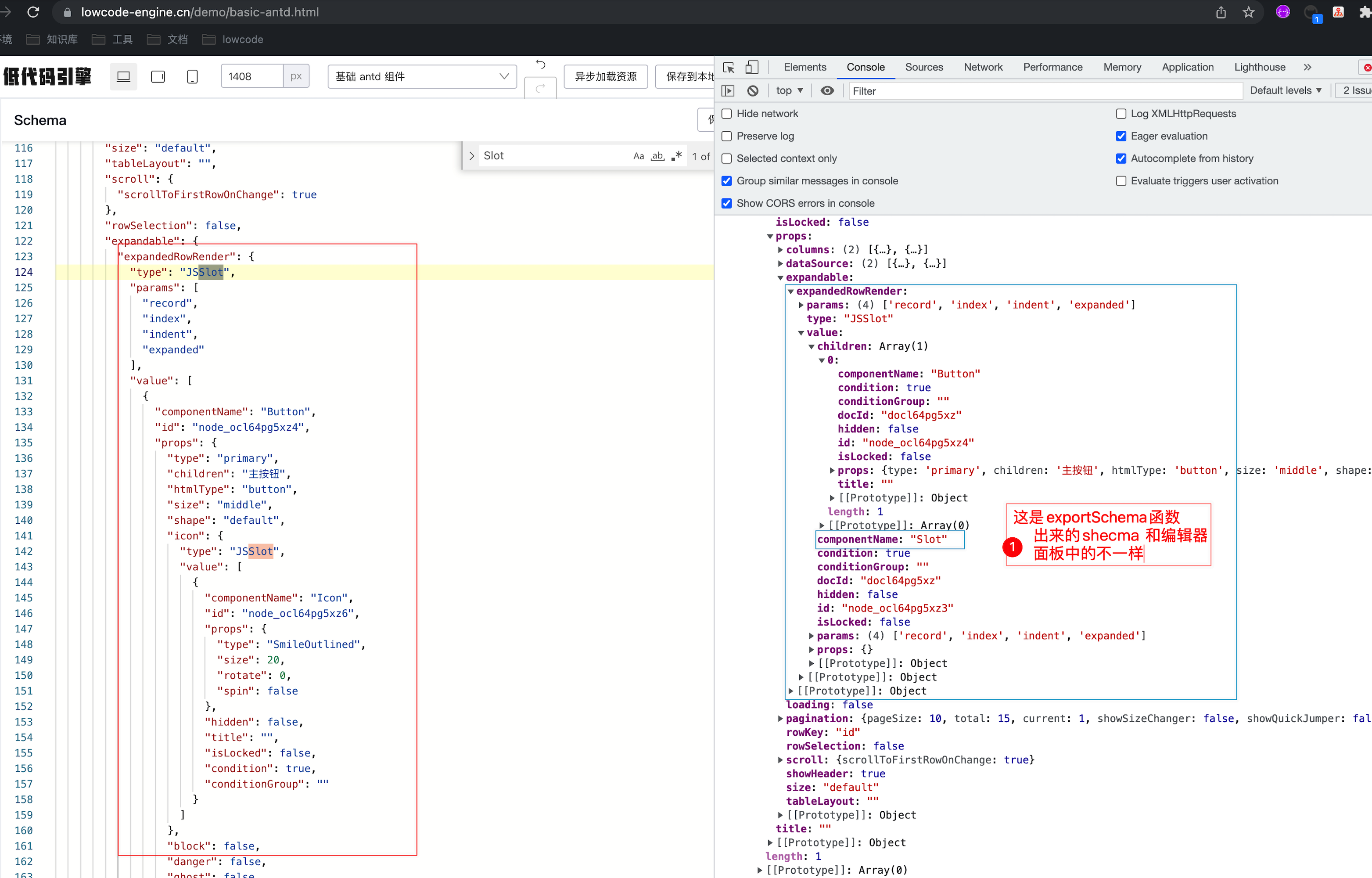Enable the Preserve log checkbox
1372x878 pixels.
[727, 136]
